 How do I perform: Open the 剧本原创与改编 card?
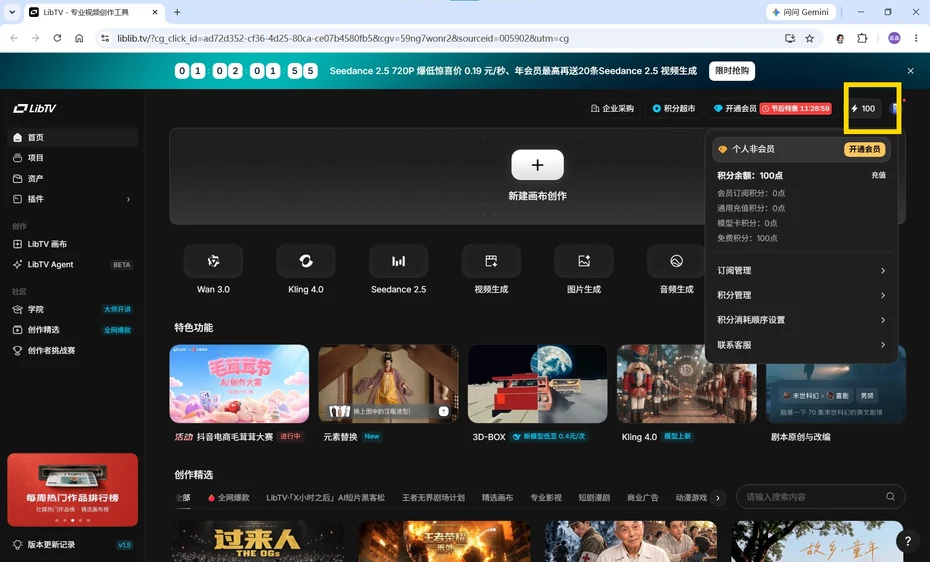coord(836,384)
